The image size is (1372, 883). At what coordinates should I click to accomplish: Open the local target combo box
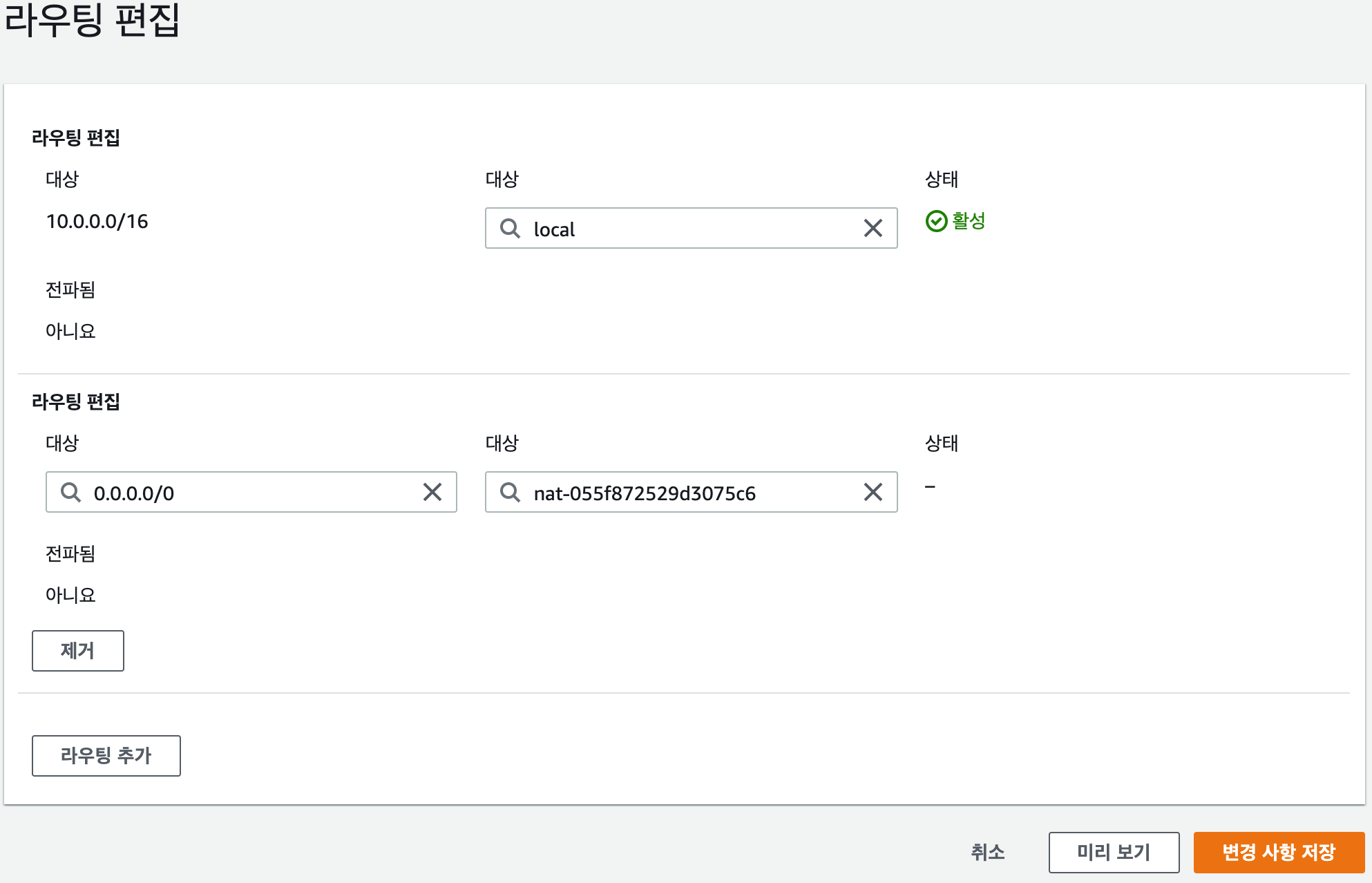click(x=691, y=229)
